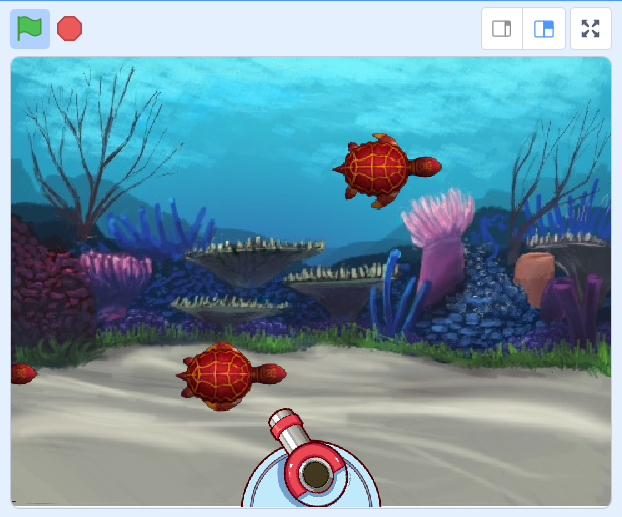This screenshot has height=517, width=622.
Task: Click the green flag to start the project
Action: point(30,29)
